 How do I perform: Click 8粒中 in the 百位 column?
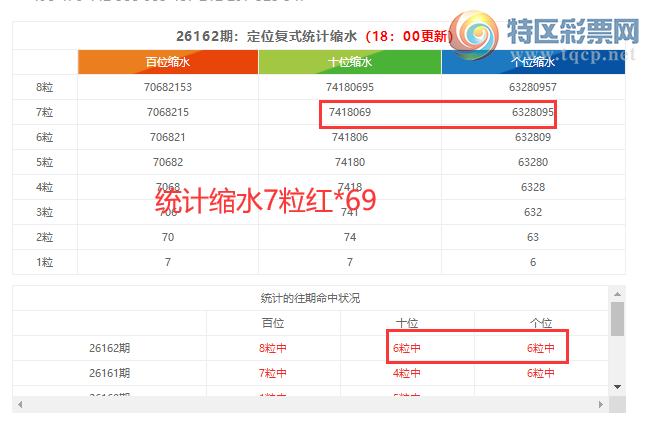pos(273,348)
